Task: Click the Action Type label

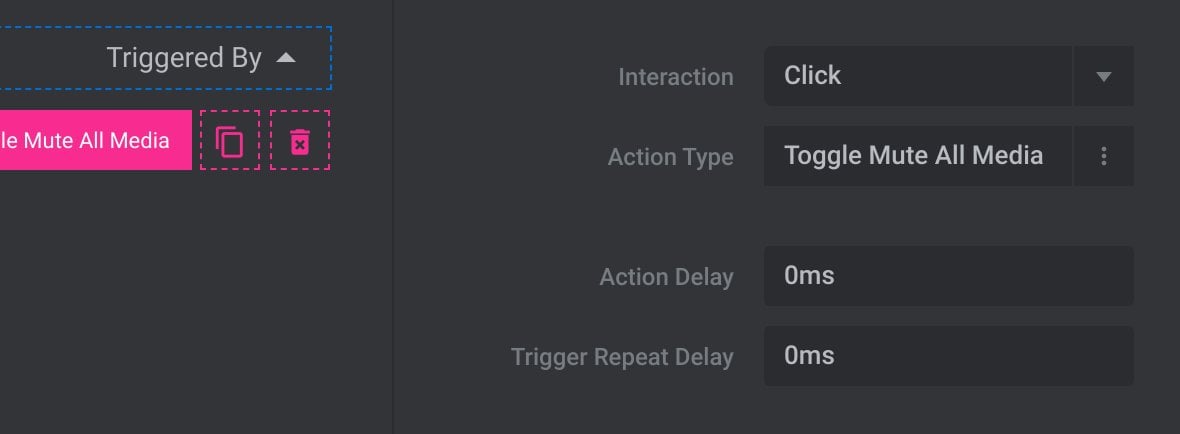Action: [x=671, y=157]
